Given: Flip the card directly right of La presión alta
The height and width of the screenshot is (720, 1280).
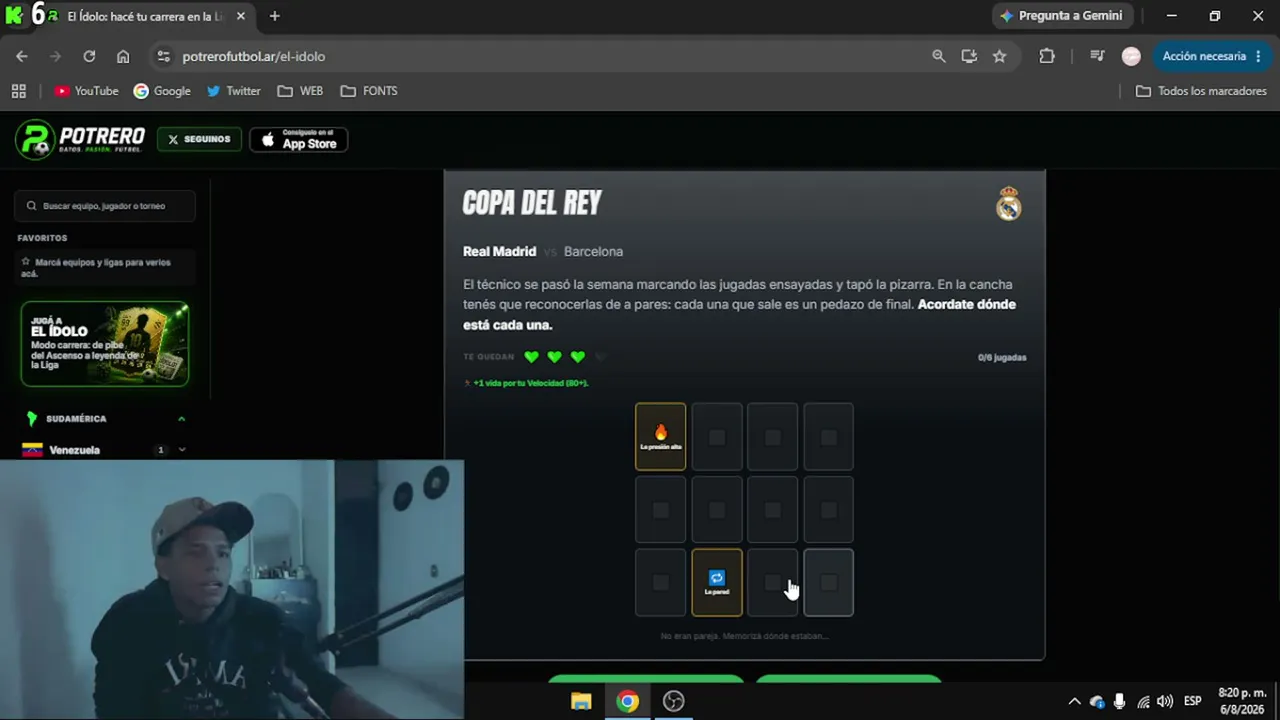Looking at the screenshot, I should (x=717, y=436).
